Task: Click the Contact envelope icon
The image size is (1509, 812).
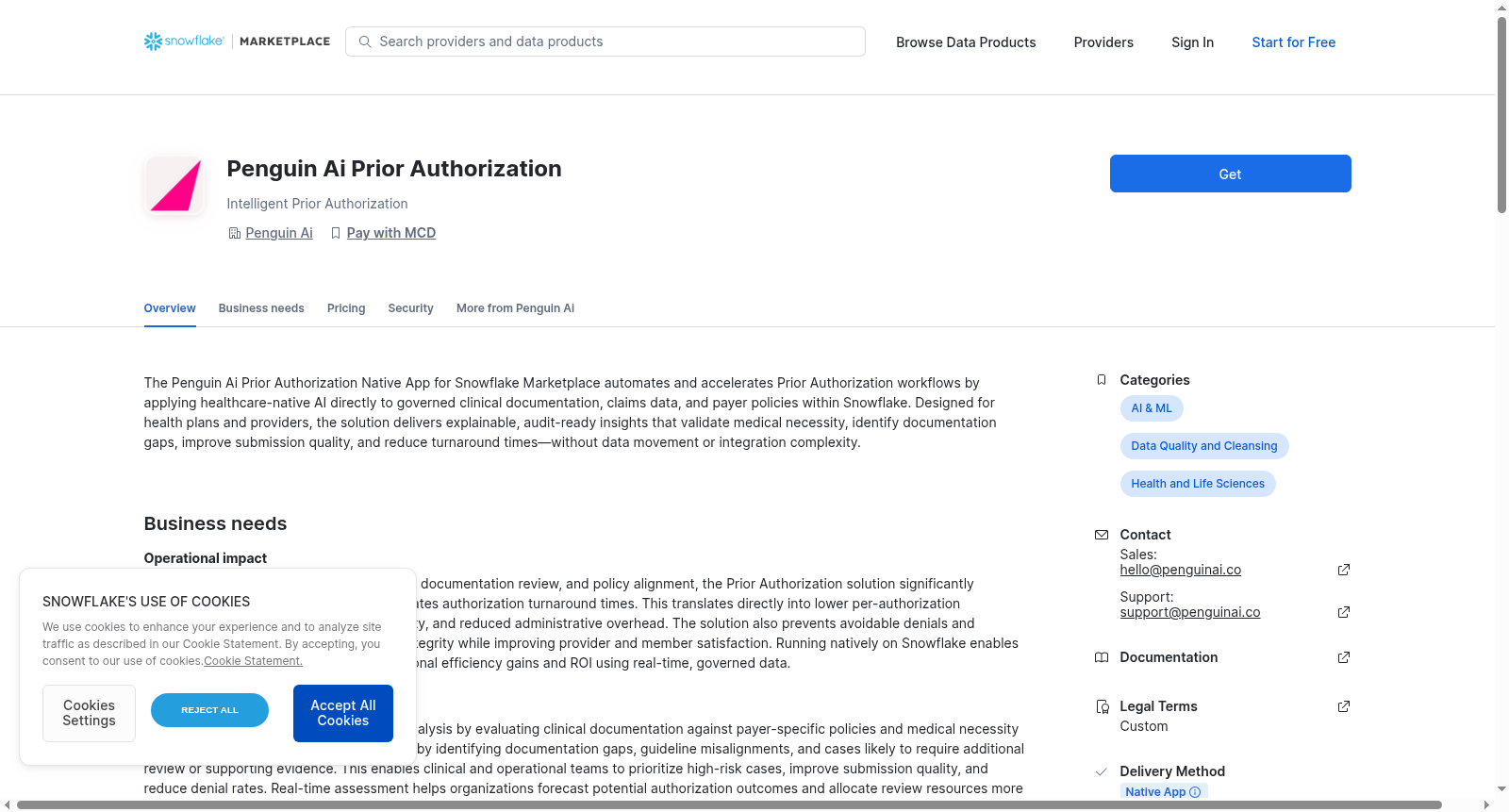Action: click(x=1102, y=535)
